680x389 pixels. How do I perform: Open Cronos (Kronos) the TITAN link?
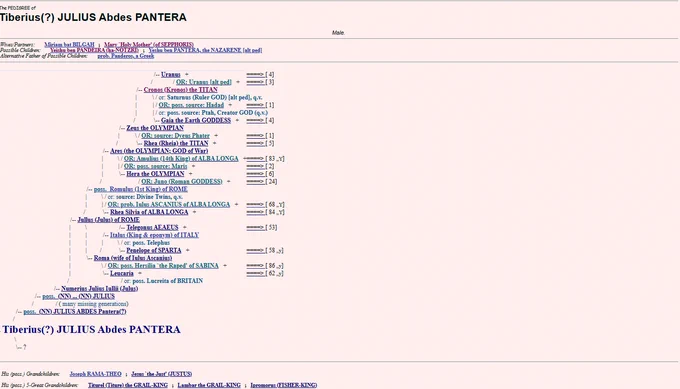coord(180,90)
